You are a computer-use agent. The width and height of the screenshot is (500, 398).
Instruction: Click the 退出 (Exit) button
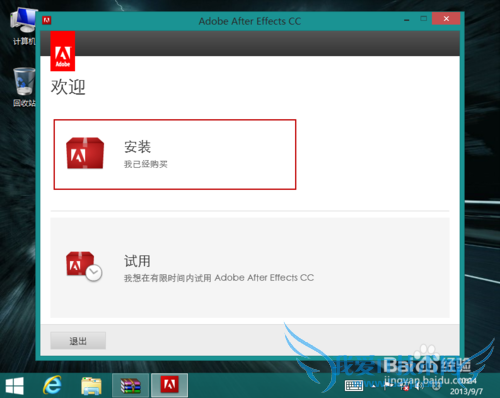78,341
